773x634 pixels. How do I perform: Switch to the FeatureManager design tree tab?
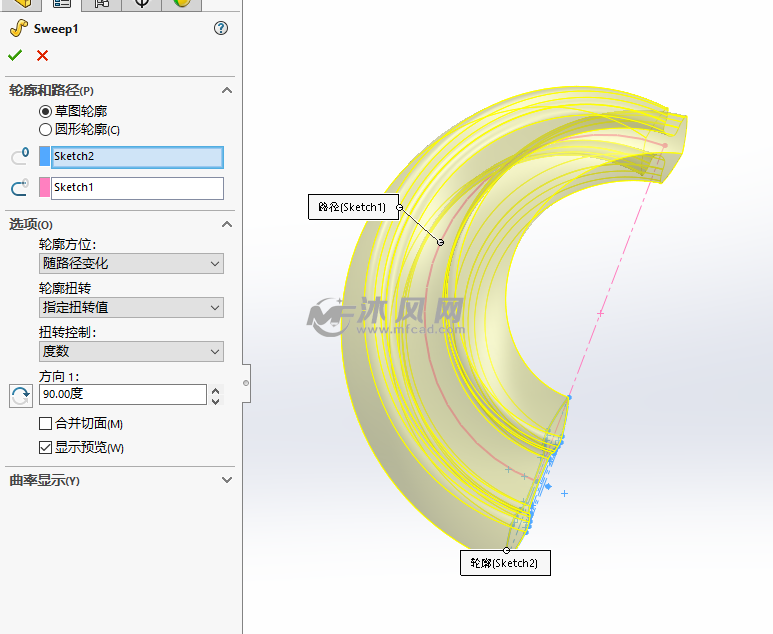tap(22, 4)
